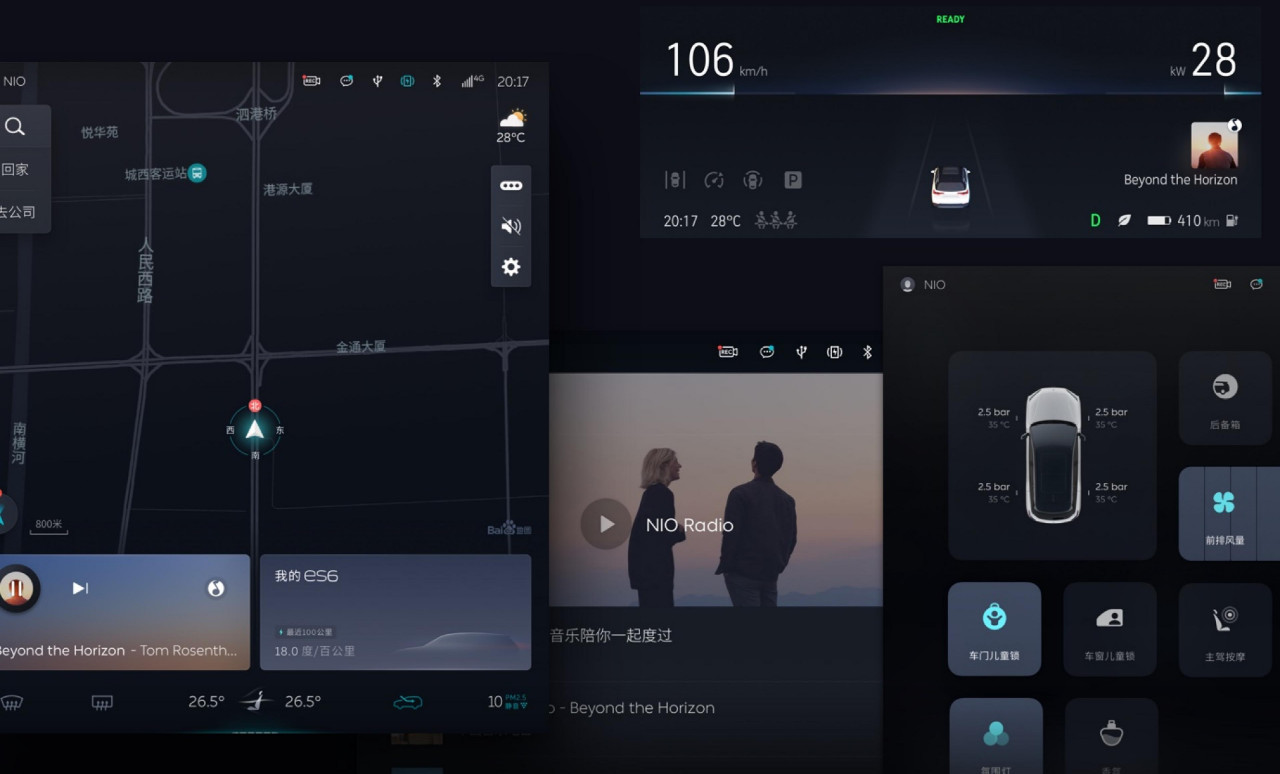Play NIO Radio with the round play button
Image resolution: width=1280 pixels, height=774 pixels.
tap(606, 524)
